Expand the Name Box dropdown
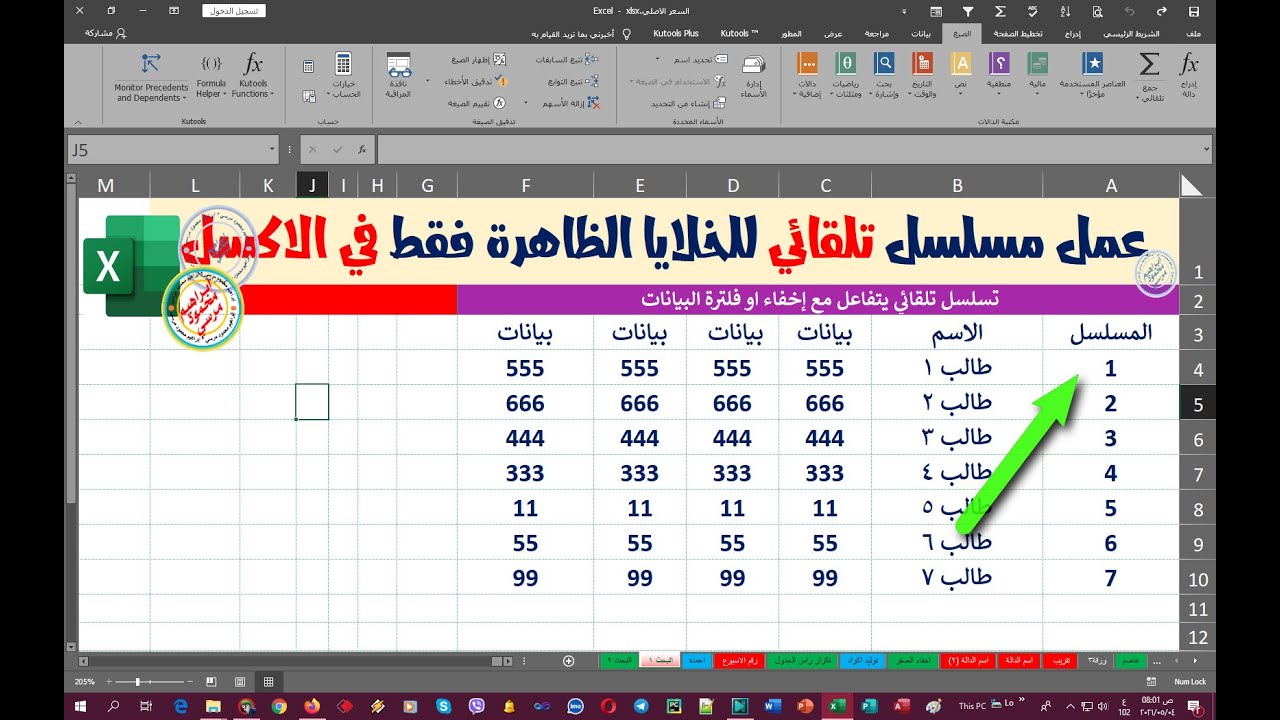The height and width of the screenshot is (720, 1280). click(273, 150)
